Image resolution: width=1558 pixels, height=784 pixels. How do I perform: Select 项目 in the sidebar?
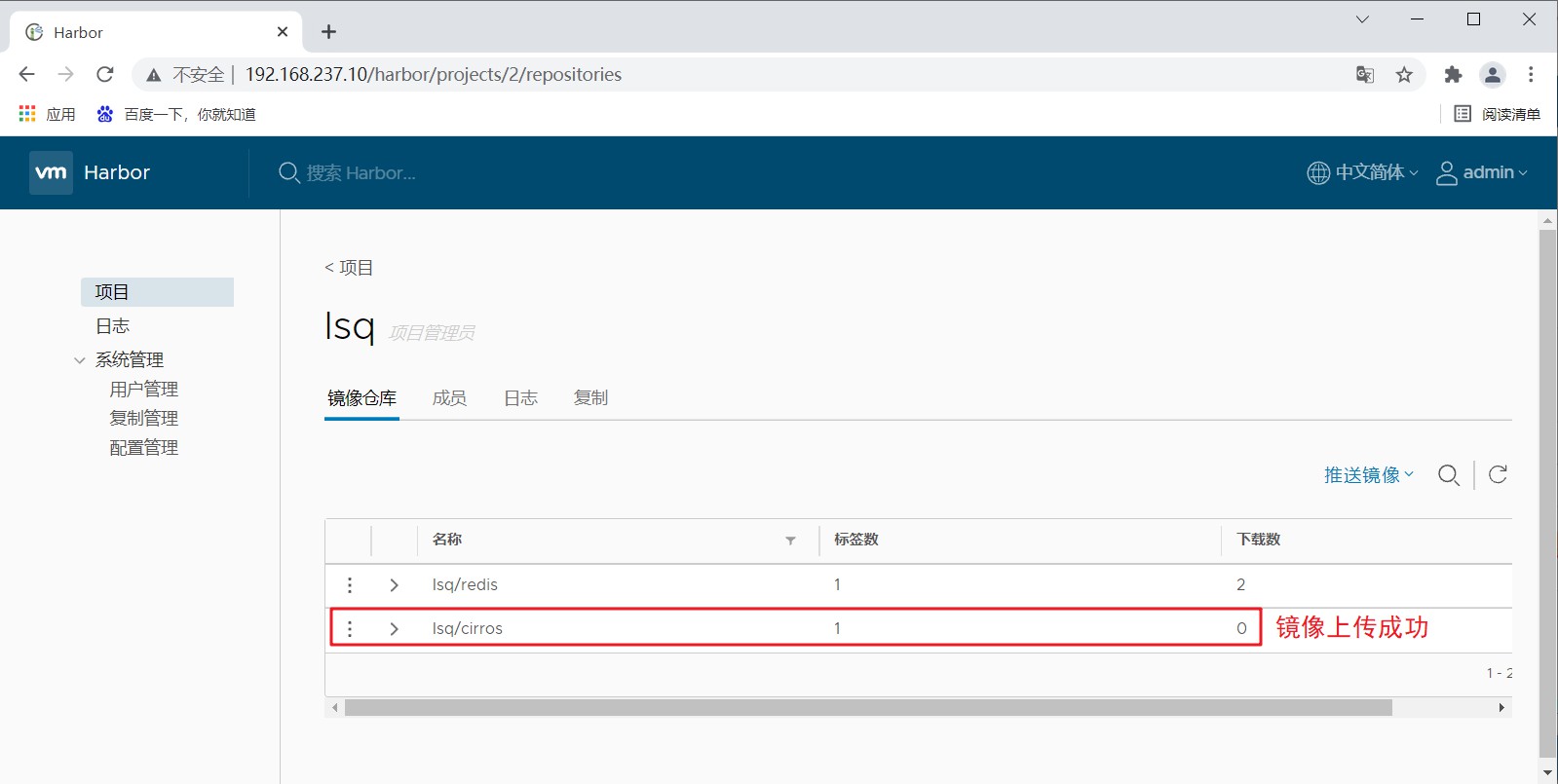(x=157, y=292)
